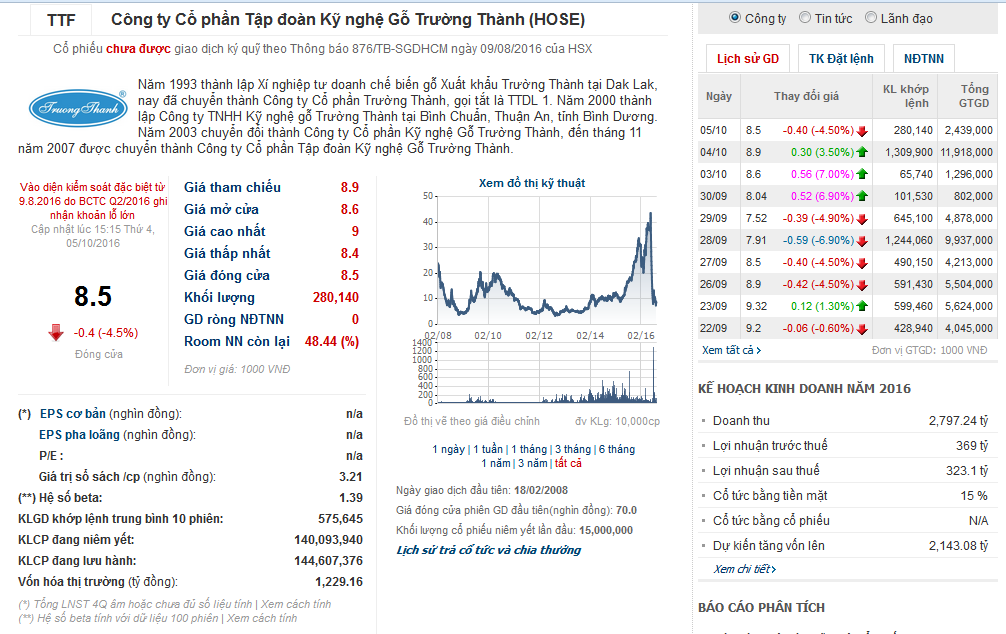Click the Hệ số beta value 1.39
This screenshot has width=1006, height=634.
pos(351,498)
